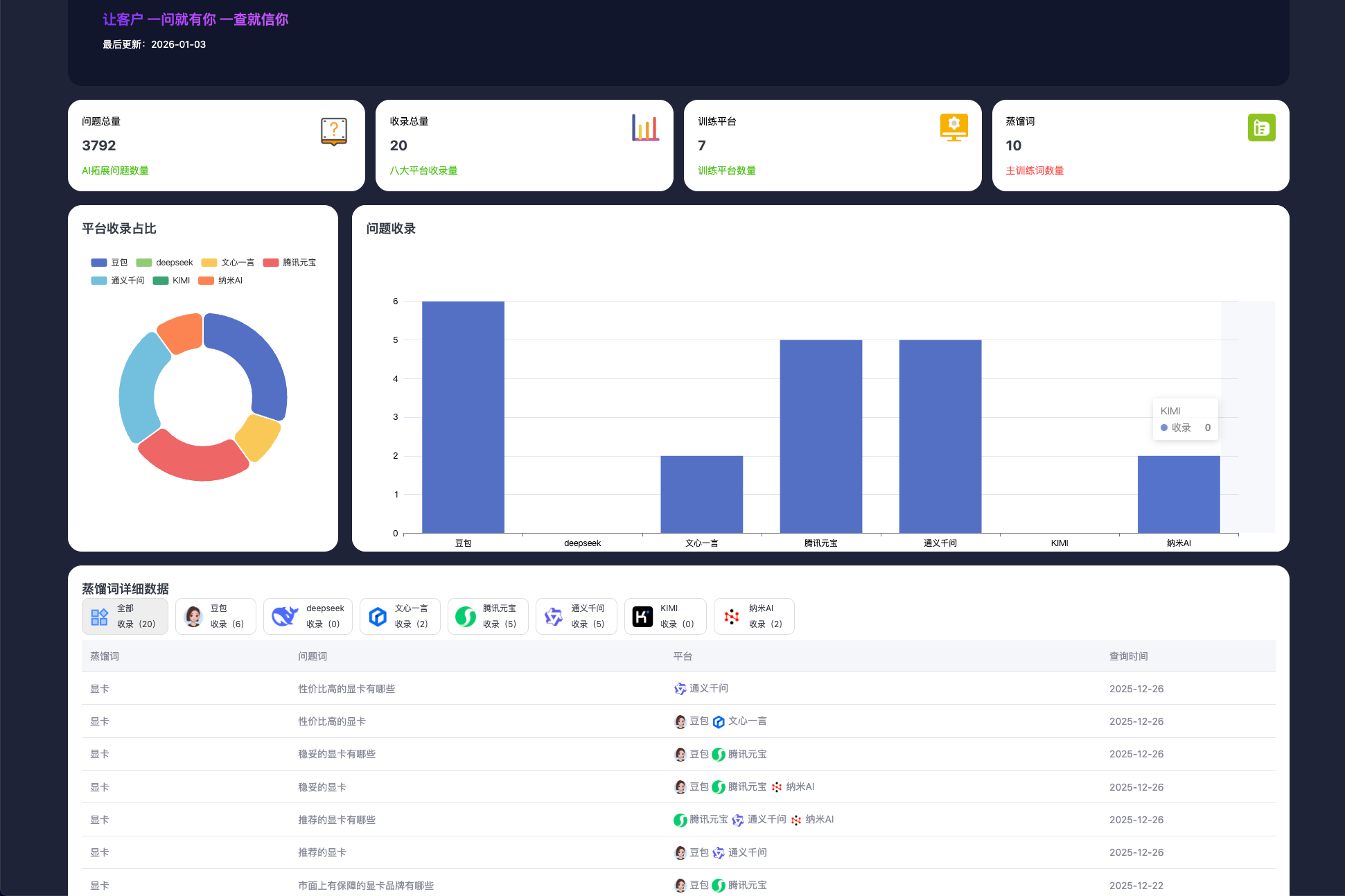Click the 纳米AI red dots icon
1345x896 pixels.
732,616
